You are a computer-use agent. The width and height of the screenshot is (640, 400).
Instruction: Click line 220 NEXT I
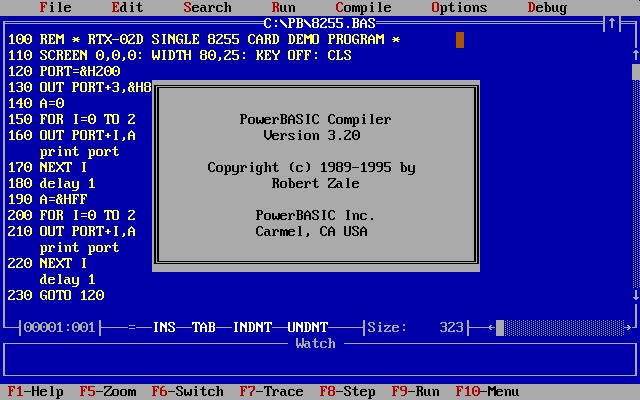point(47,263)
